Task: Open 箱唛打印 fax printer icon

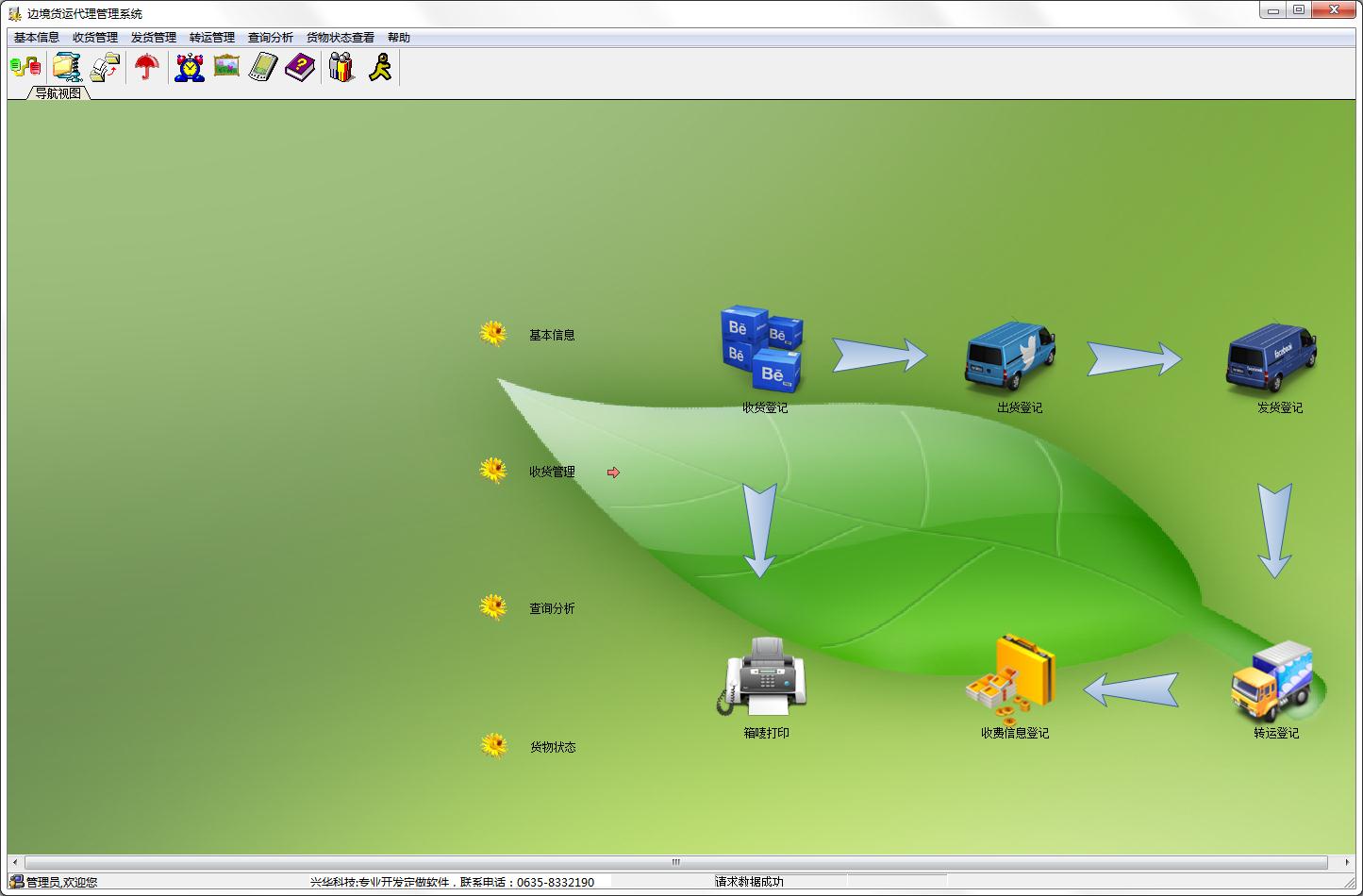Action: point(762,676)
